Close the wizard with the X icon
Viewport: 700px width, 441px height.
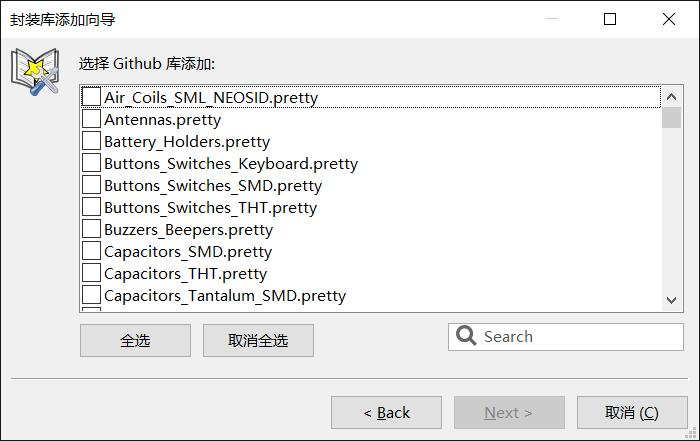tap(669, 19)
